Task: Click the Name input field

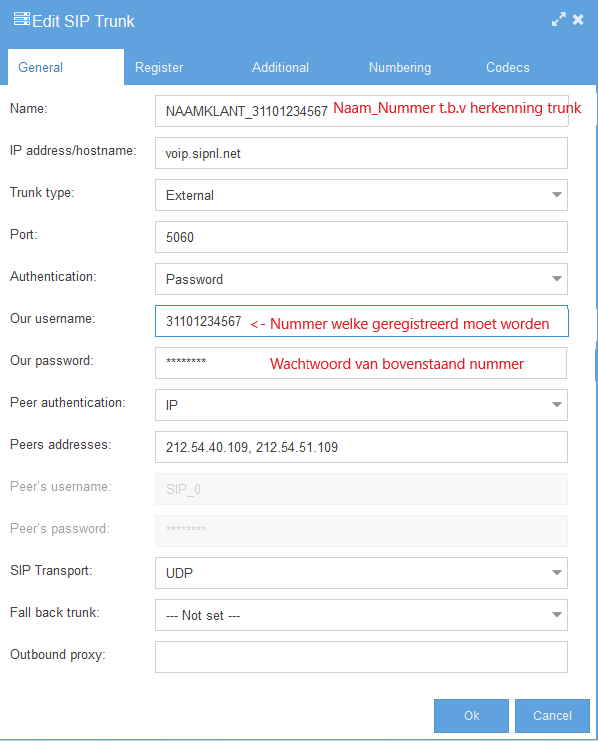Action: pyautogui.click(x=361, y=111)
